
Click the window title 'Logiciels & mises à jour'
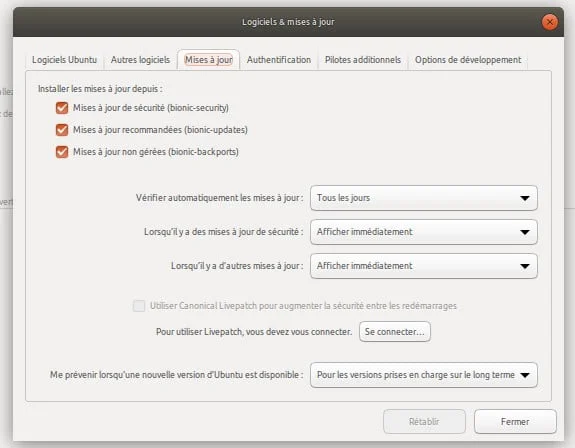[x=288, y=22]
